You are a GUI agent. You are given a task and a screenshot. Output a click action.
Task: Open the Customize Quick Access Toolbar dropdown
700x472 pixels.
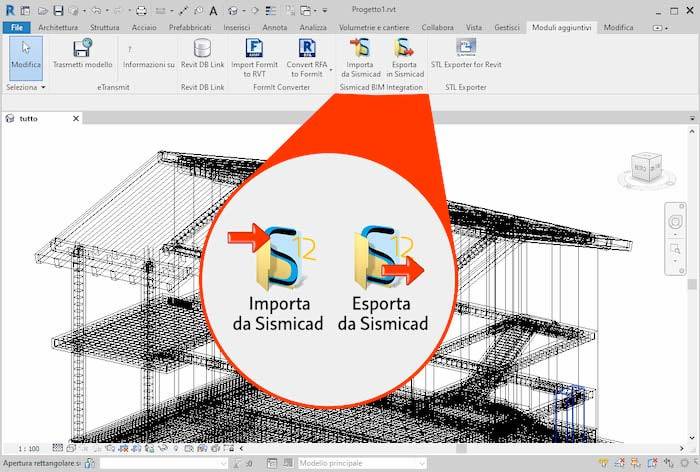coord(325,10)
